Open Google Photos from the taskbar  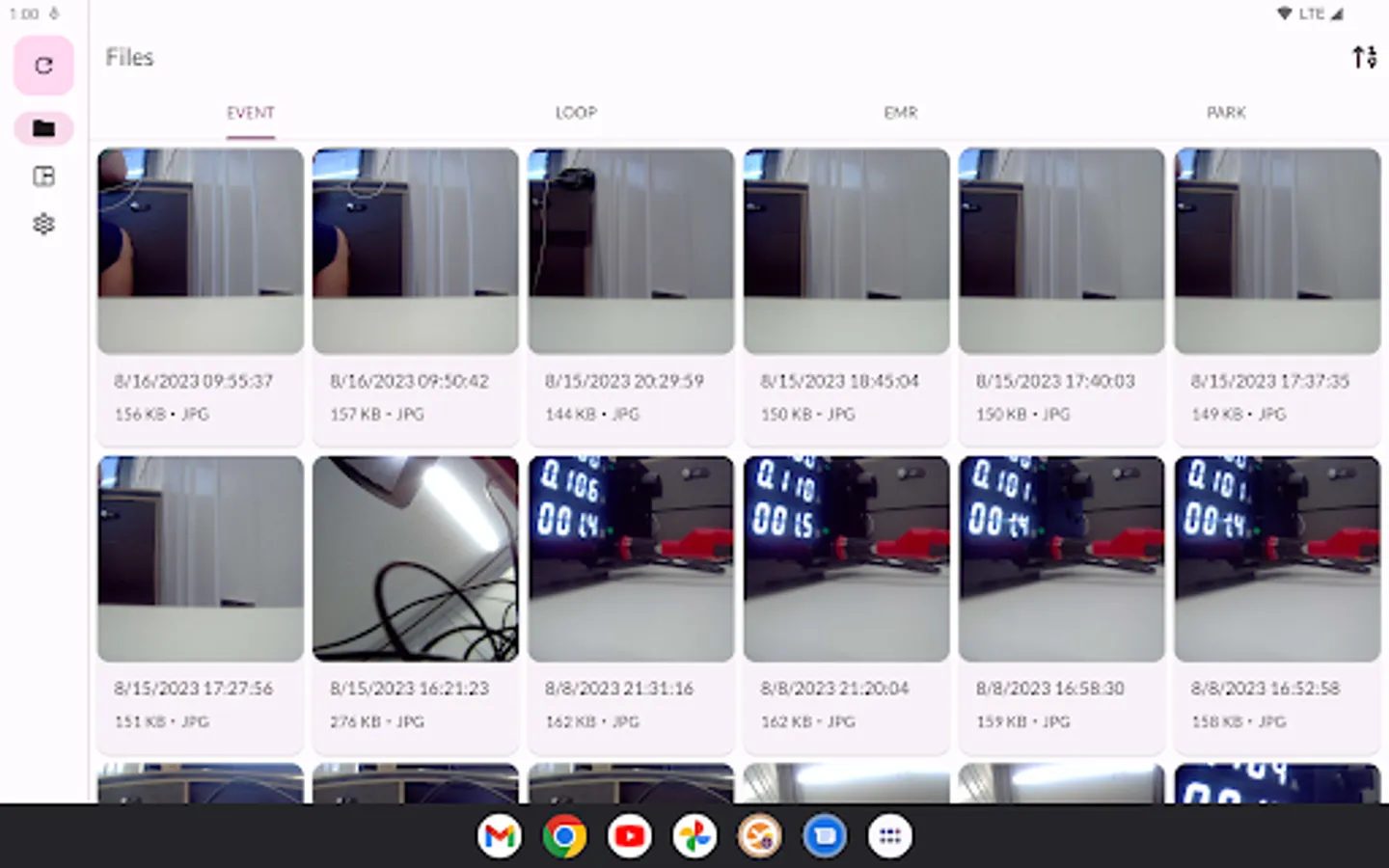click(x=694, y=836)
